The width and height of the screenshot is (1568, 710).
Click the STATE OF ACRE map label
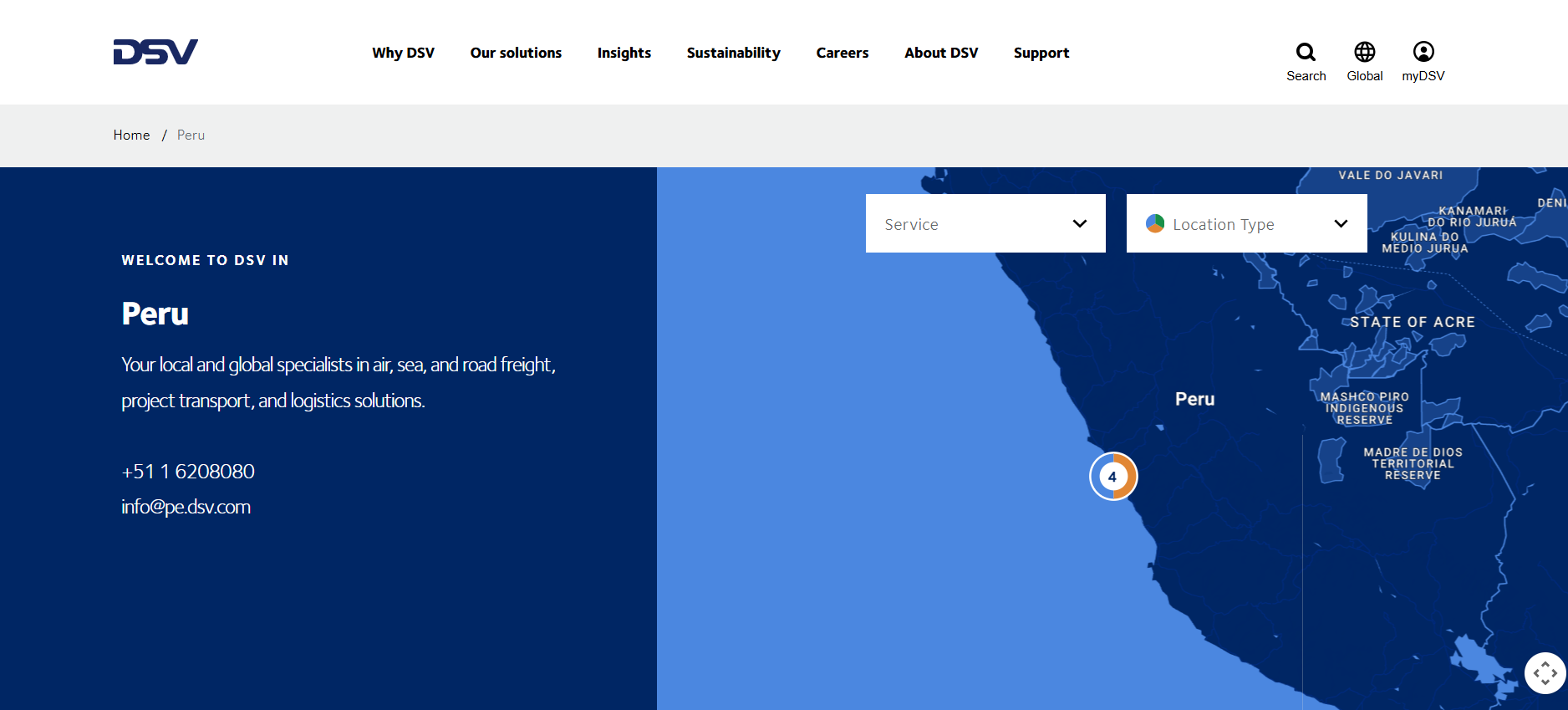[1413, 322]
